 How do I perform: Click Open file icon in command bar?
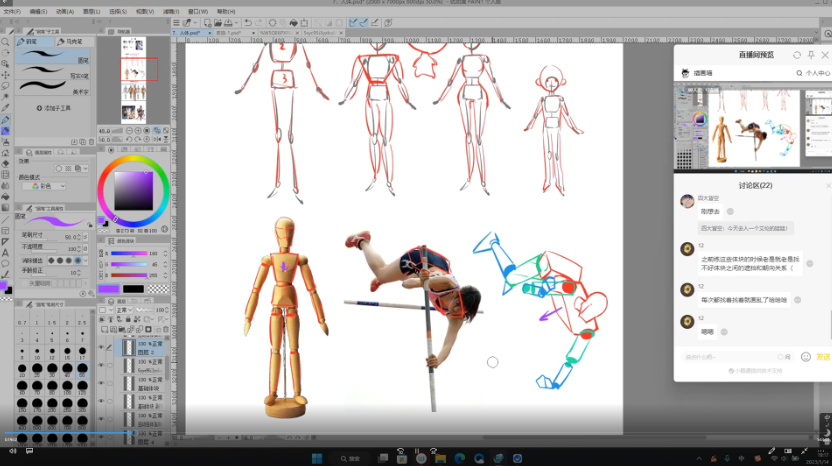point(218,23)
